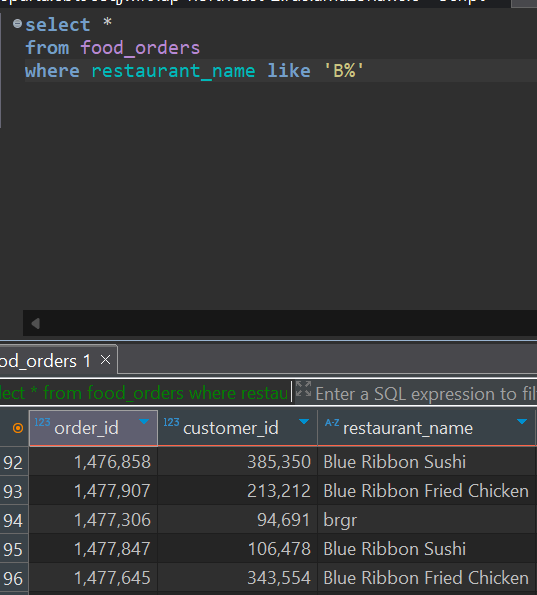The width and height of the screenshot is (537, 595).
Task: Click Blue Ribbon Fried Chicken in row 93
Action: pos(426,491)
